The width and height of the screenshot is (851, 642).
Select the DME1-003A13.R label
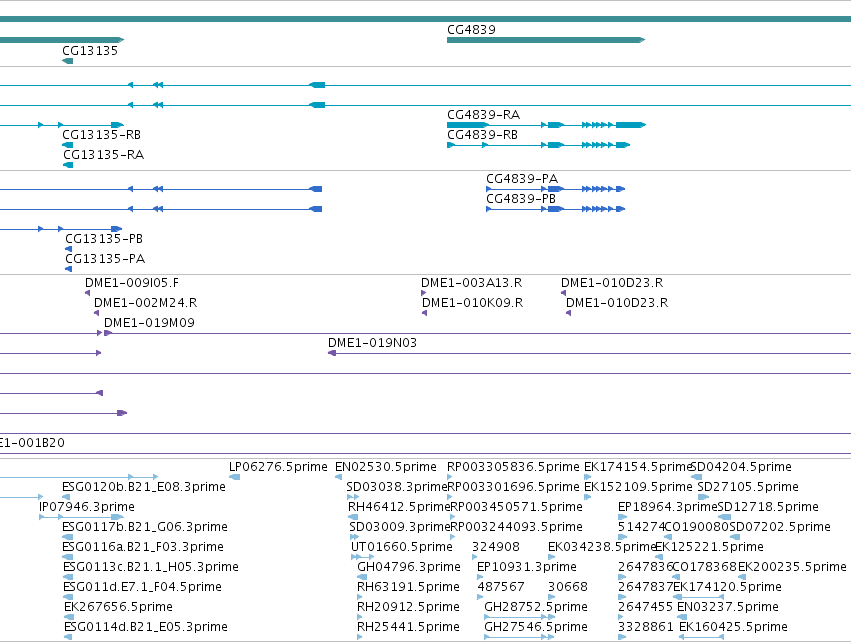[471, 283]
